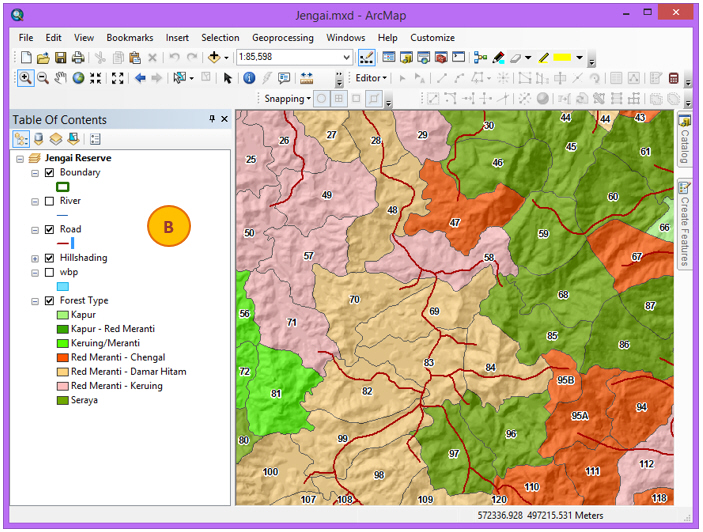This screenshot has width=703, height=532.
Task: Uncheck the Road layer
Action: point(50,229)
